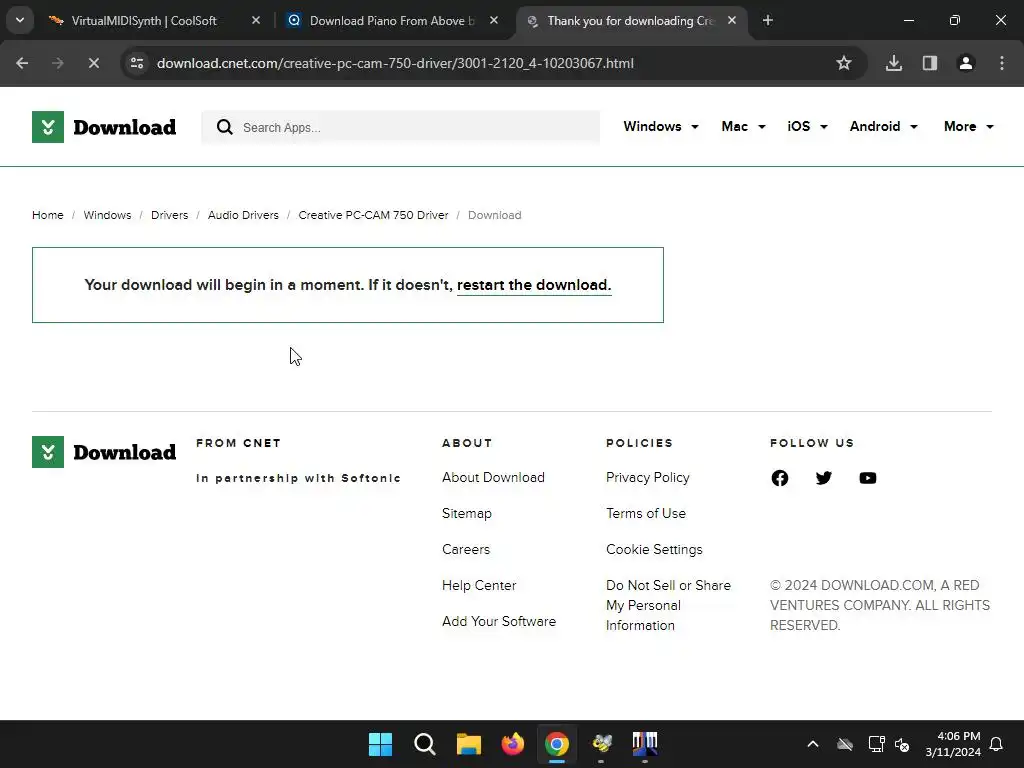This screenshot has height=768, width=1024.
Task: Click the OneDrive cloud tray icon
Action: click(x=845, y=744)
